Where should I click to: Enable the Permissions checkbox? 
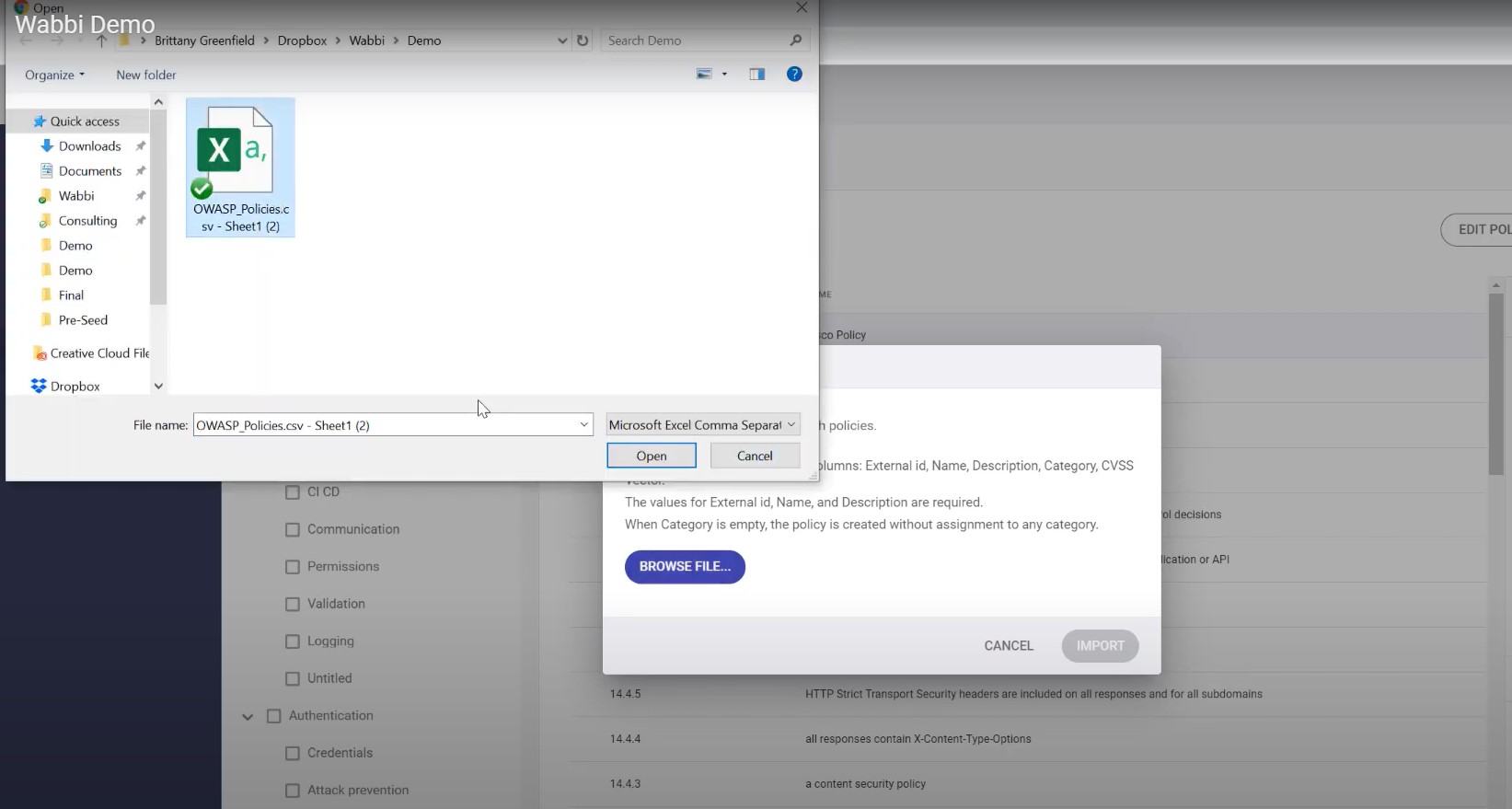tap(293, 567)
